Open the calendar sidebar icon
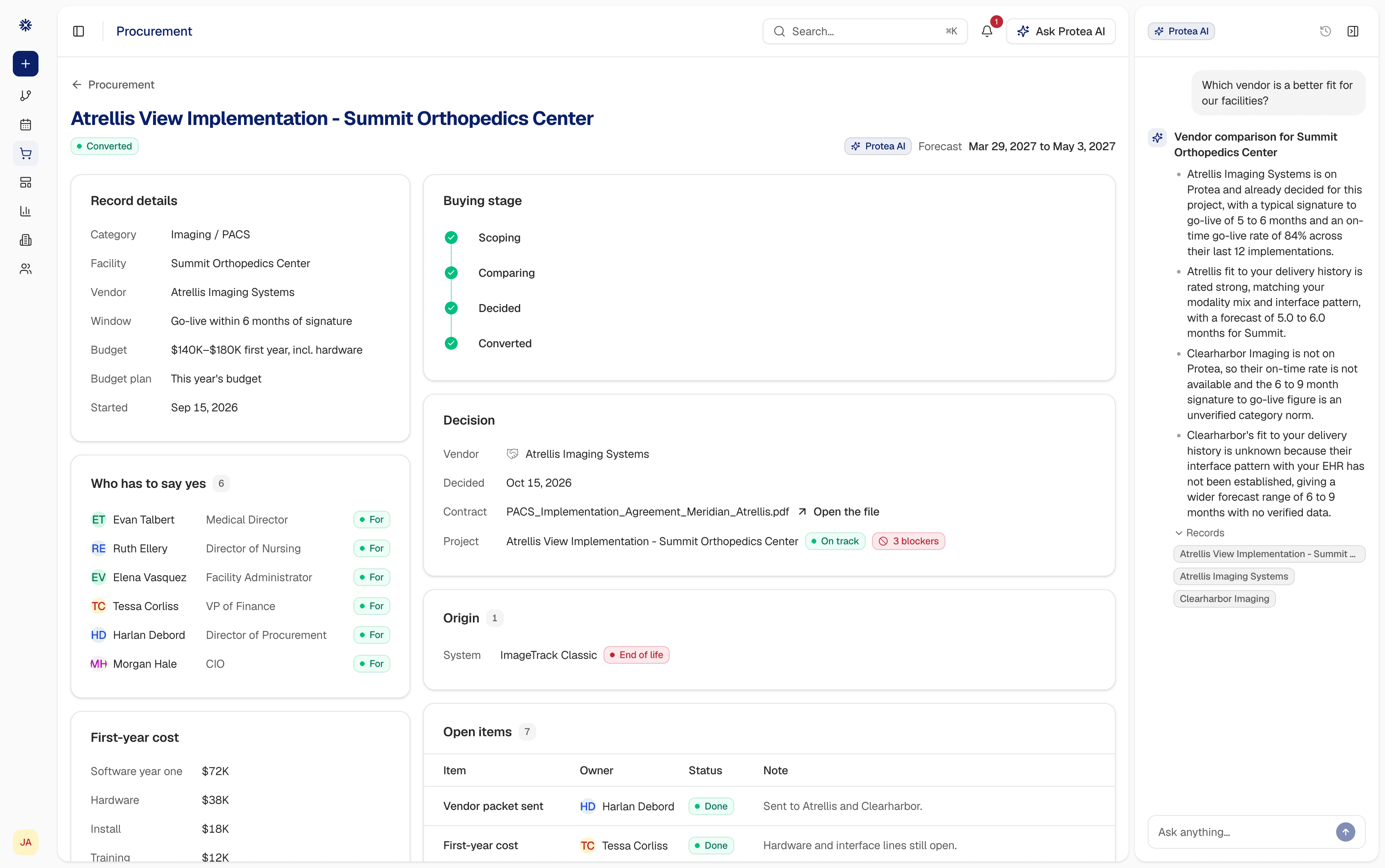 click(x=25, y=125)
